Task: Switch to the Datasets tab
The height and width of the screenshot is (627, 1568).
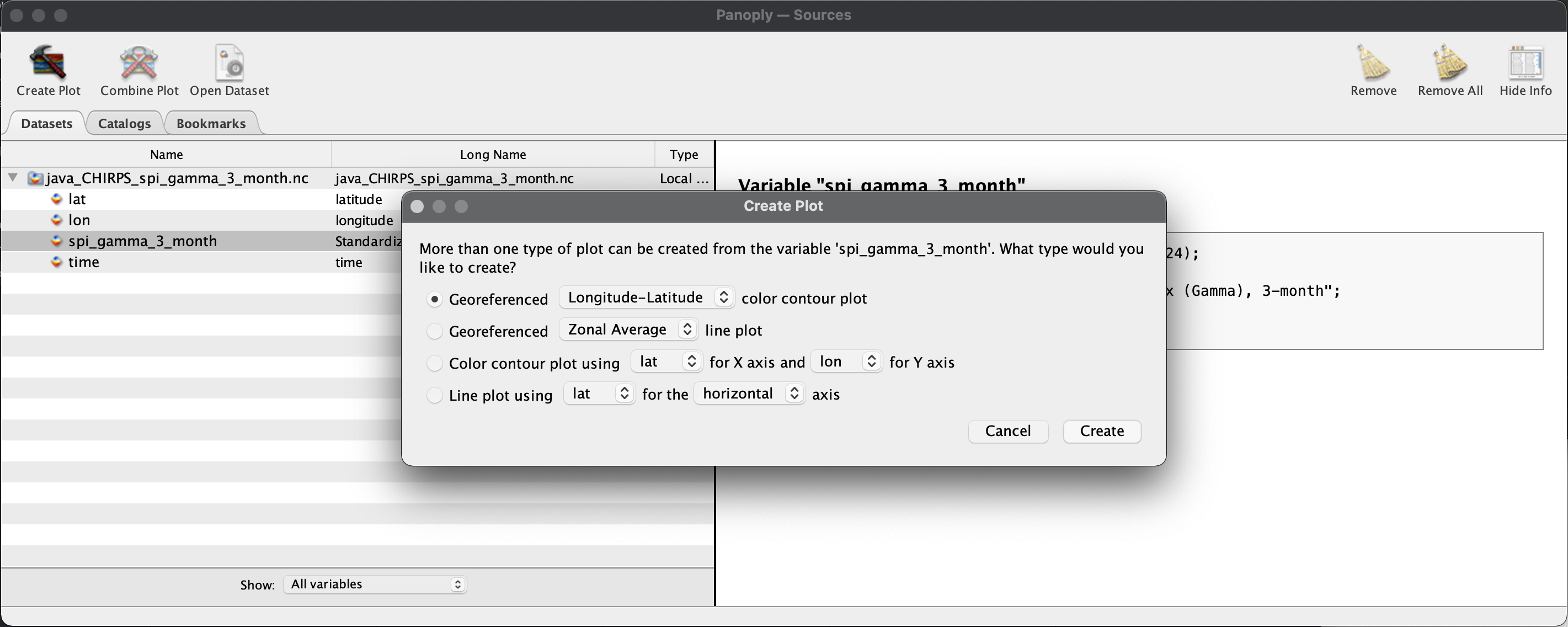Action: tap(46, 123)
